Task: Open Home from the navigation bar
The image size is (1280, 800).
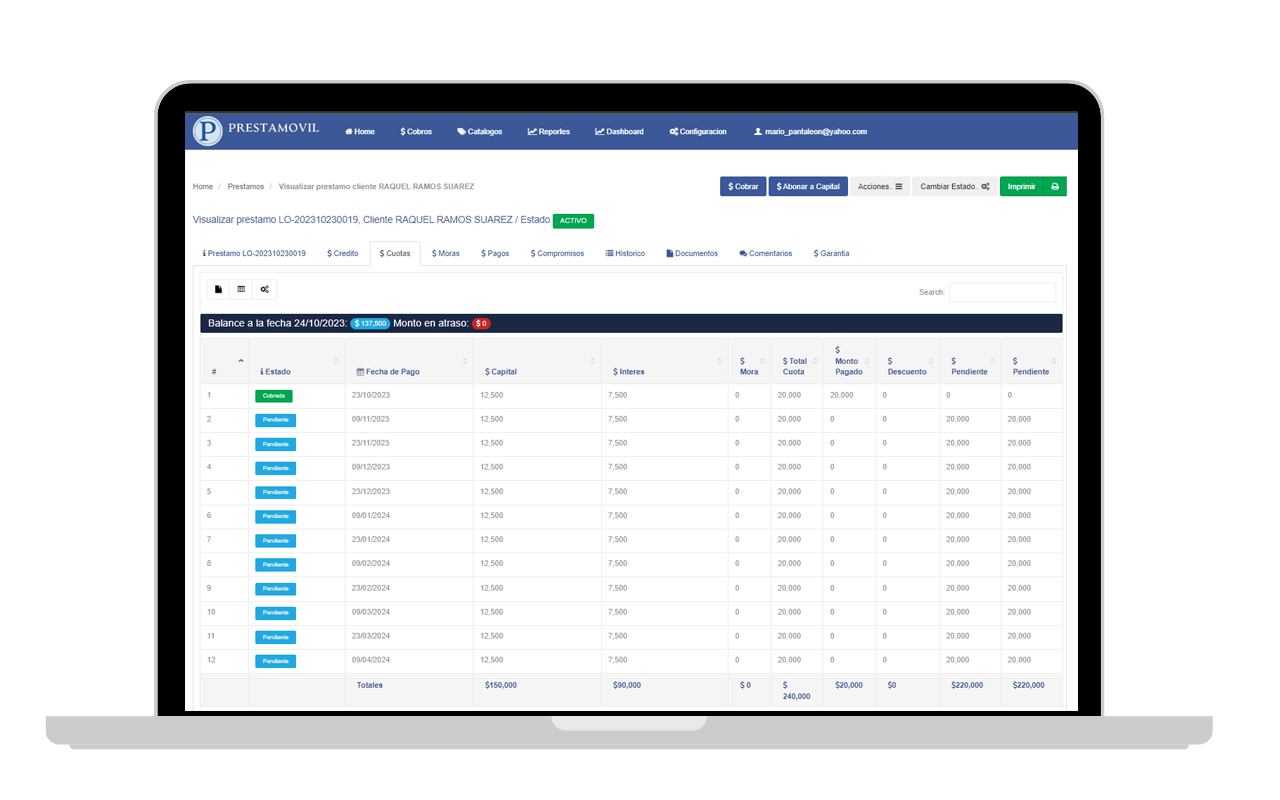Action: [360, 131]
